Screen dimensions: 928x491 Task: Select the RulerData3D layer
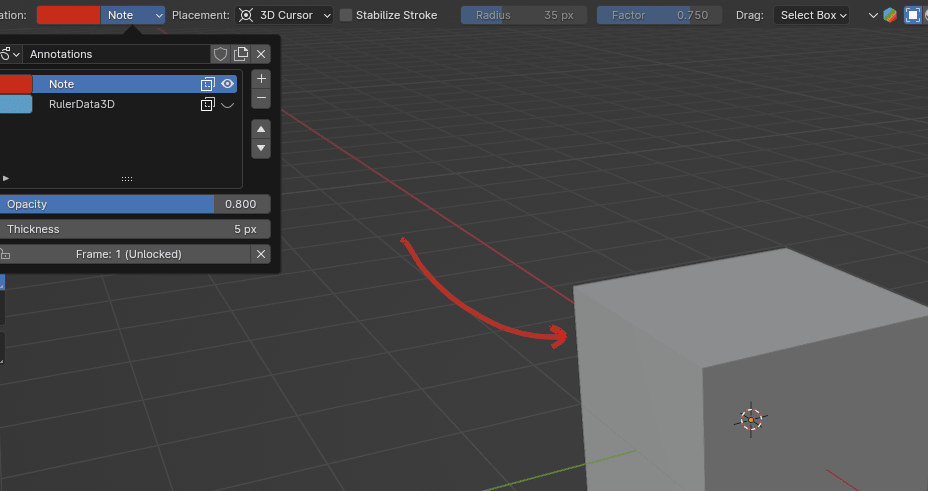110,104
